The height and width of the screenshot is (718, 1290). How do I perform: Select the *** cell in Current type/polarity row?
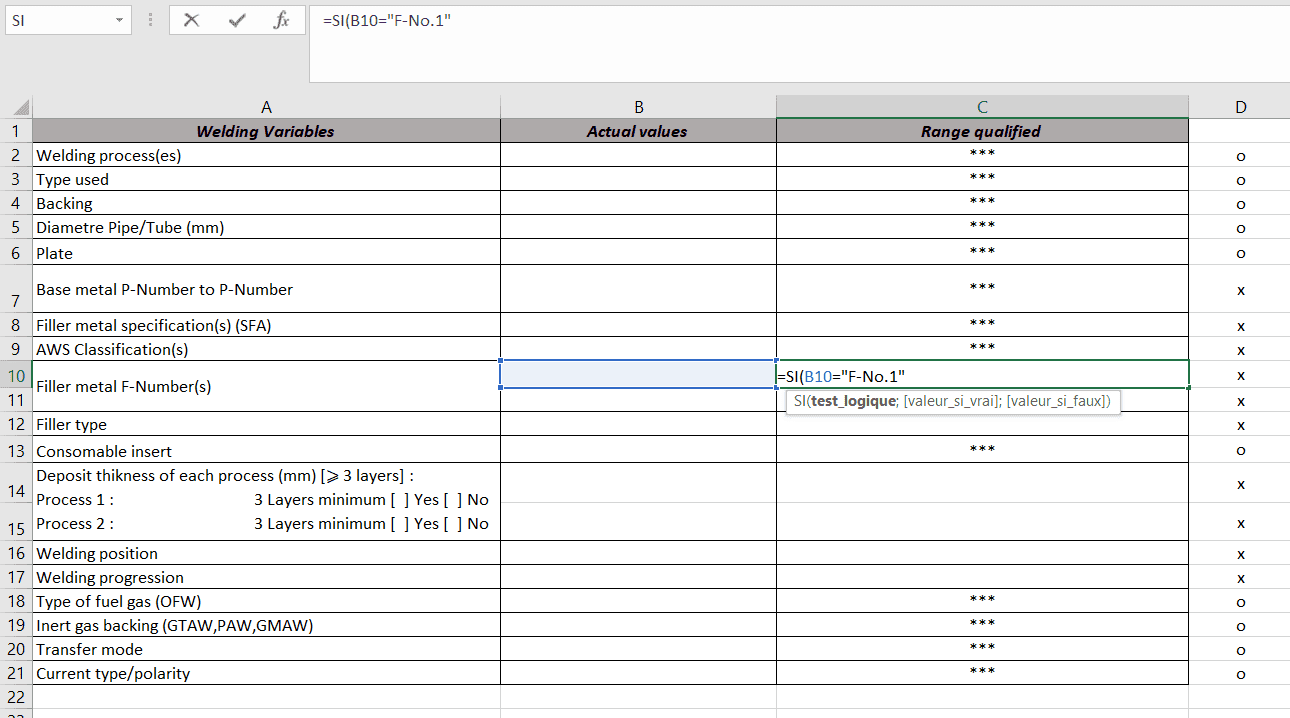tap(982, 673)
